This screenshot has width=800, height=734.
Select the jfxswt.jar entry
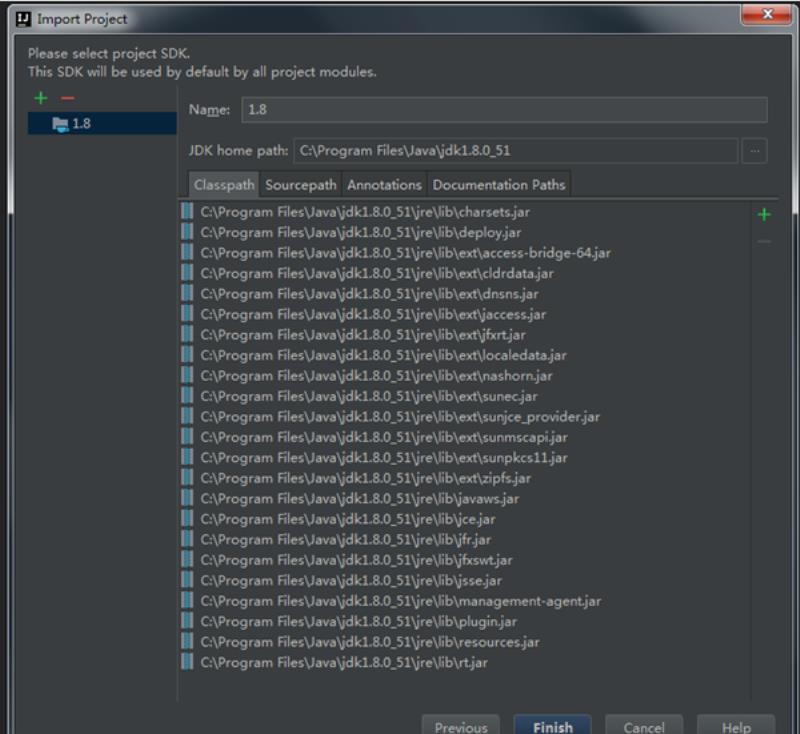click(356, 560)
